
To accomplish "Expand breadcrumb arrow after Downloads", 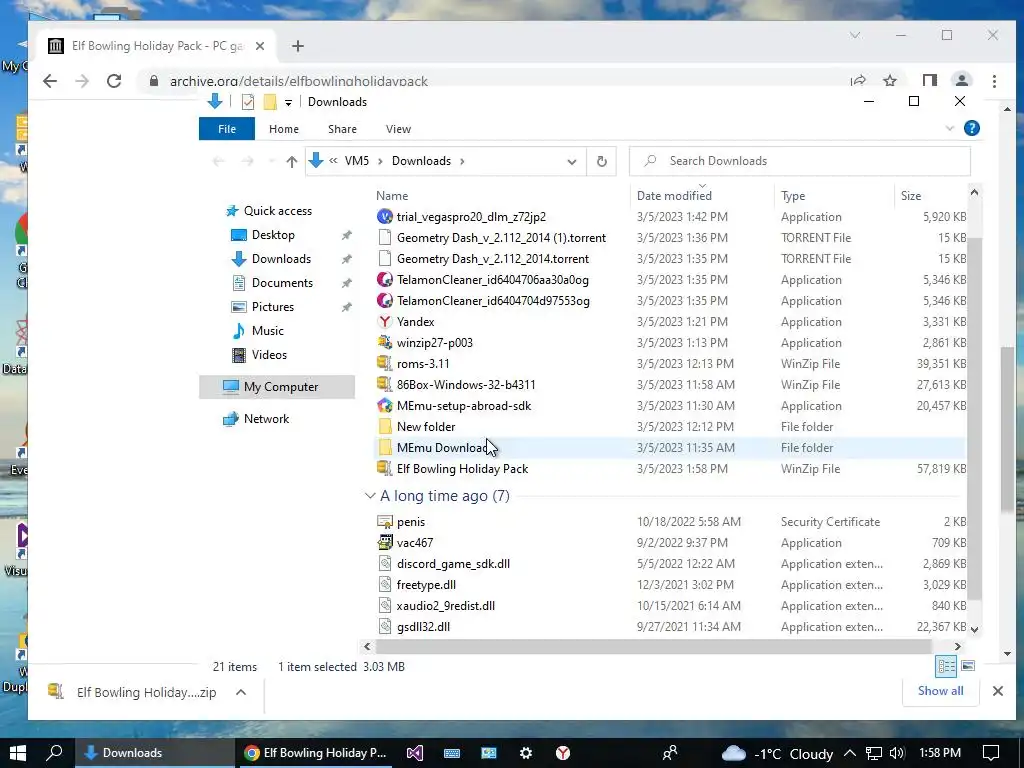I will pyautogui.click(x=462, y=161).
